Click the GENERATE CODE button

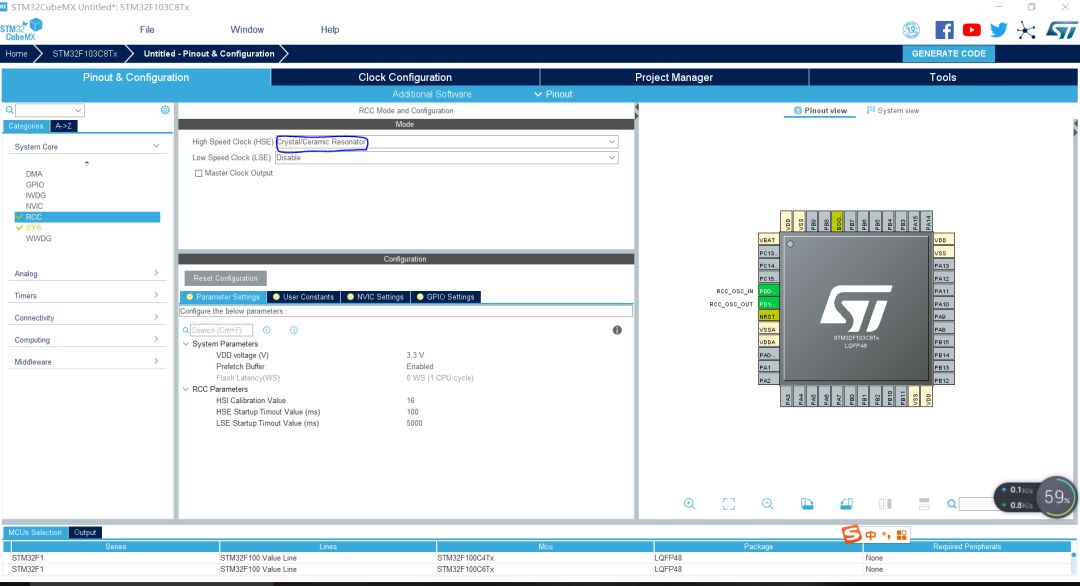[948, 54]
